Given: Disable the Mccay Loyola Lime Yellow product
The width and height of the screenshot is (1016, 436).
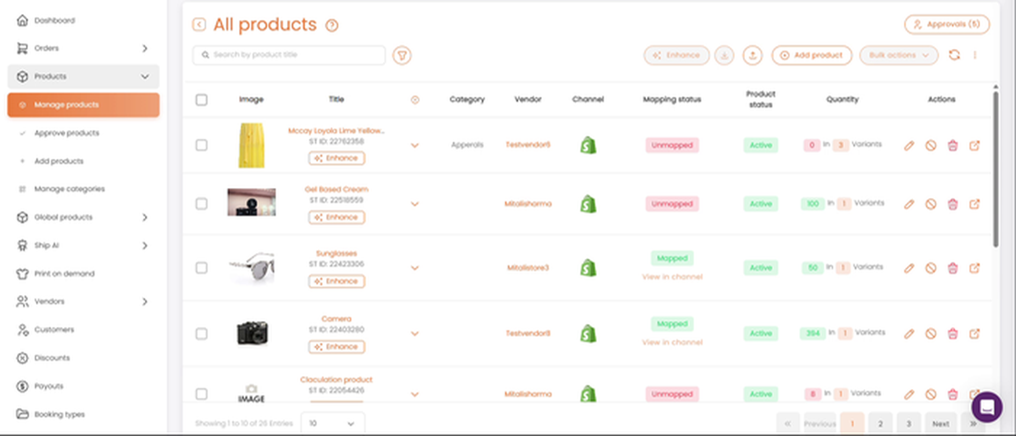Looking at the screenshot, I should 930,146.
